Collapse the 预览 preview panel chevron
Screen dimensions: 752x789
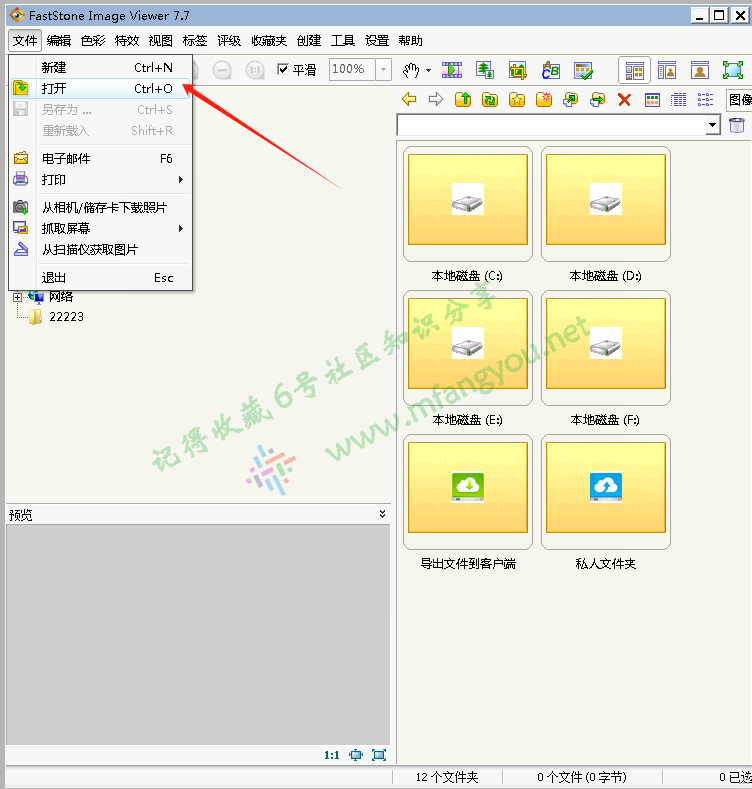pos(382,514)
